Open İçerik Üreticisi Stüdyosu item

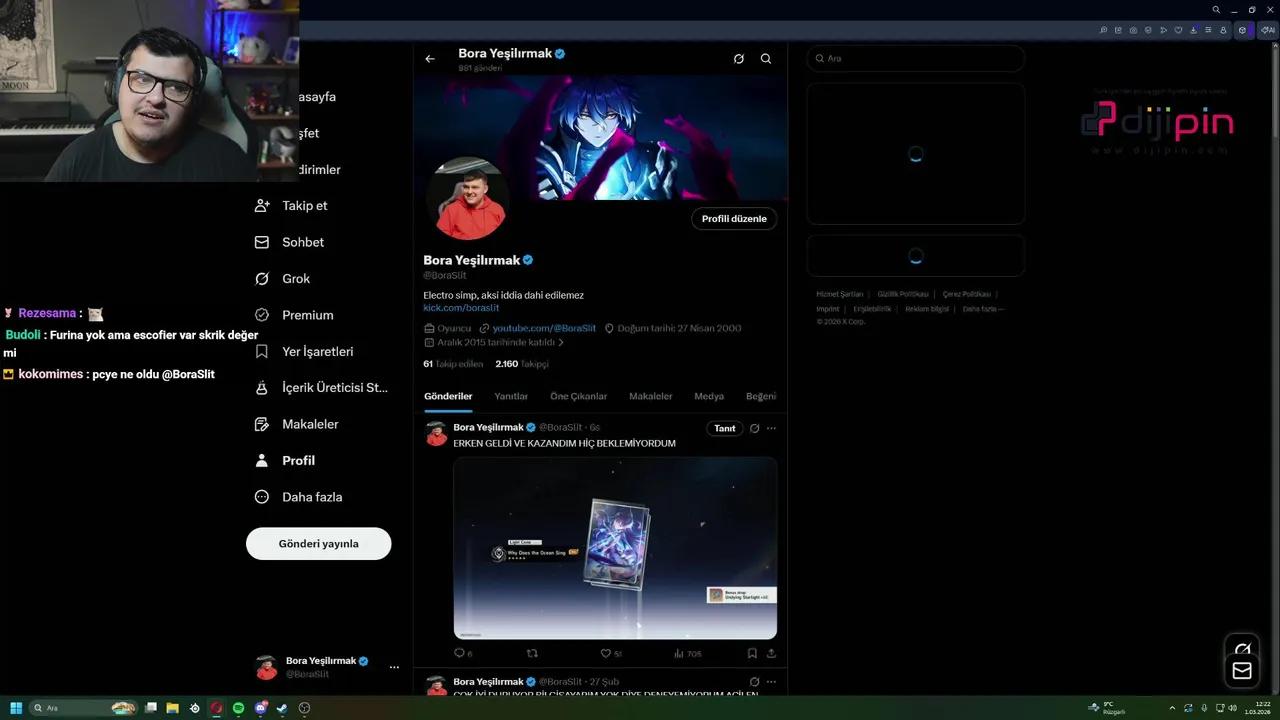[x=321, y=387]
